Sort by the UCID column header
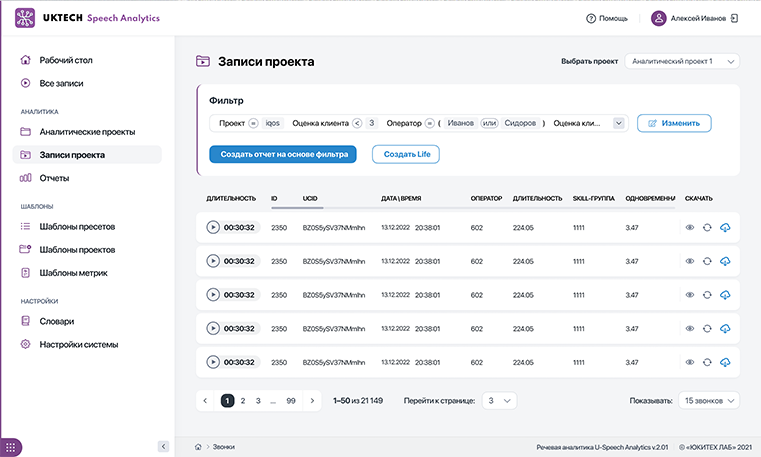The width and height of the screenshot is (761, 457). click(x=310, y=198)
